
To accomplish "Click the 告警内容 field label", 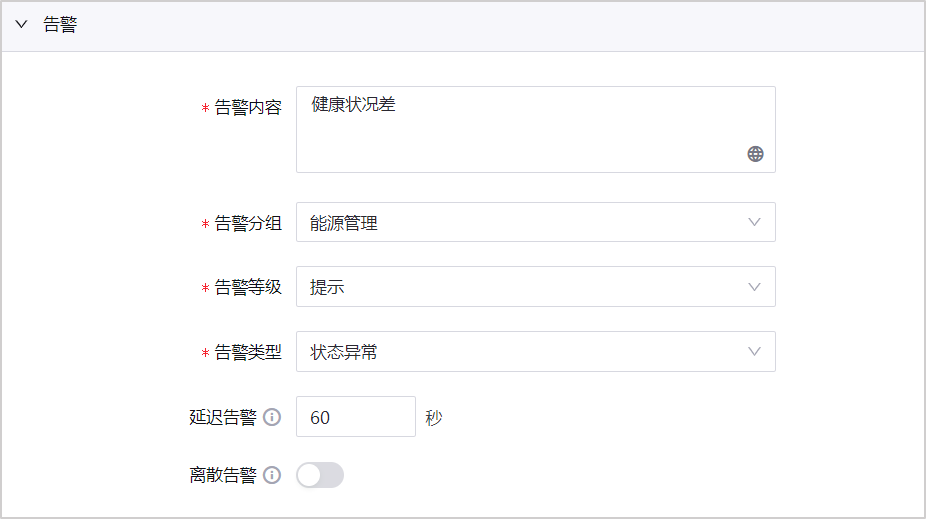I will [x=248, y=108].
